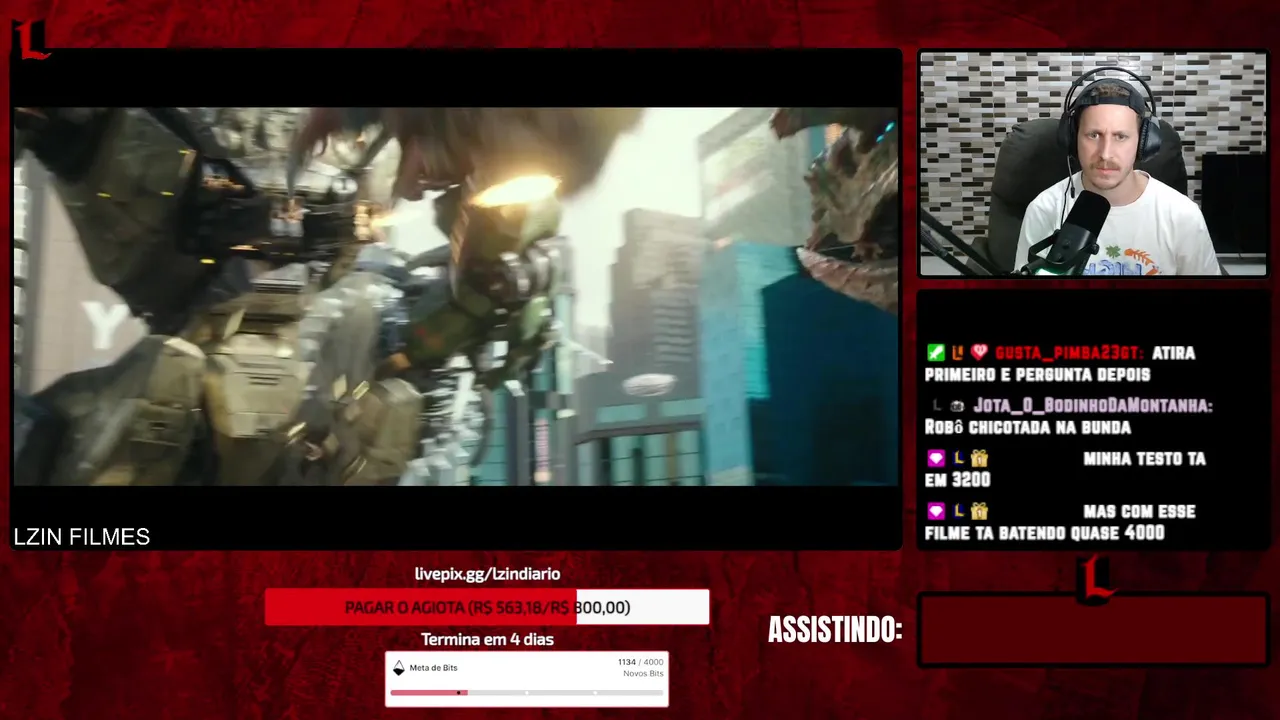Click the empty box beside ASSISTINDO
The image size is (1280, 720).
click(1093, 630)
